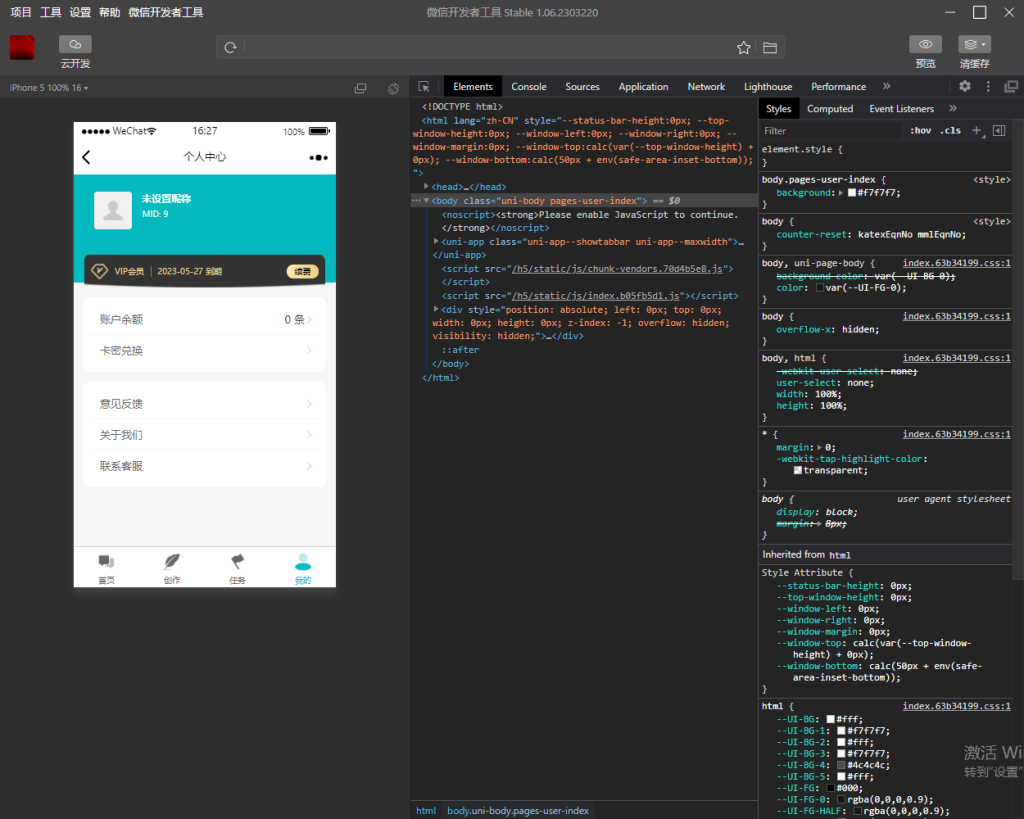1024x819 pixels.
Task: Open index.b05fb5d1.js script link
Action: pyautogui.click(x=596, y=296)
